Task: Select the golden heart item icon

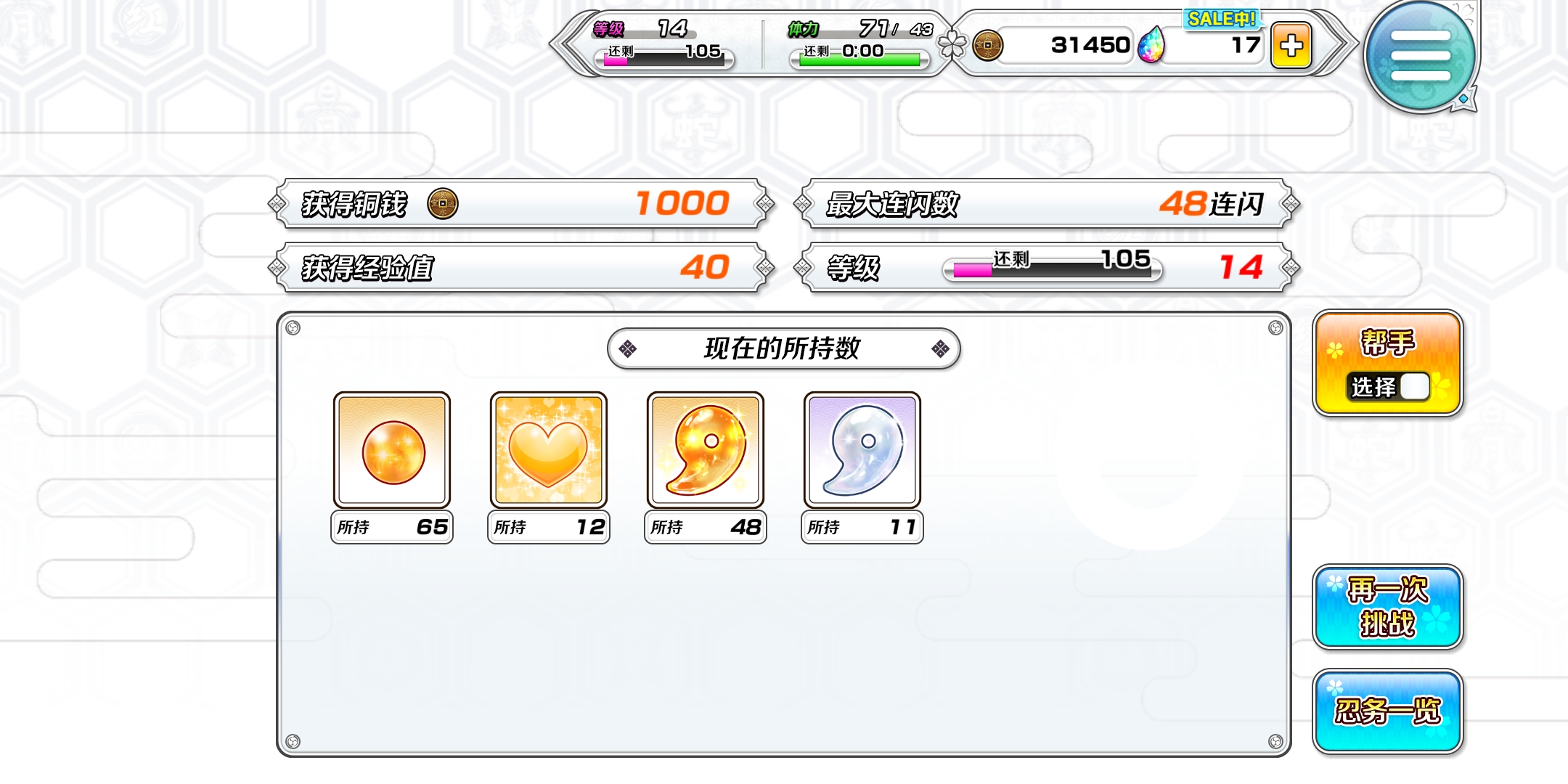Action: (x=549, y=450)
